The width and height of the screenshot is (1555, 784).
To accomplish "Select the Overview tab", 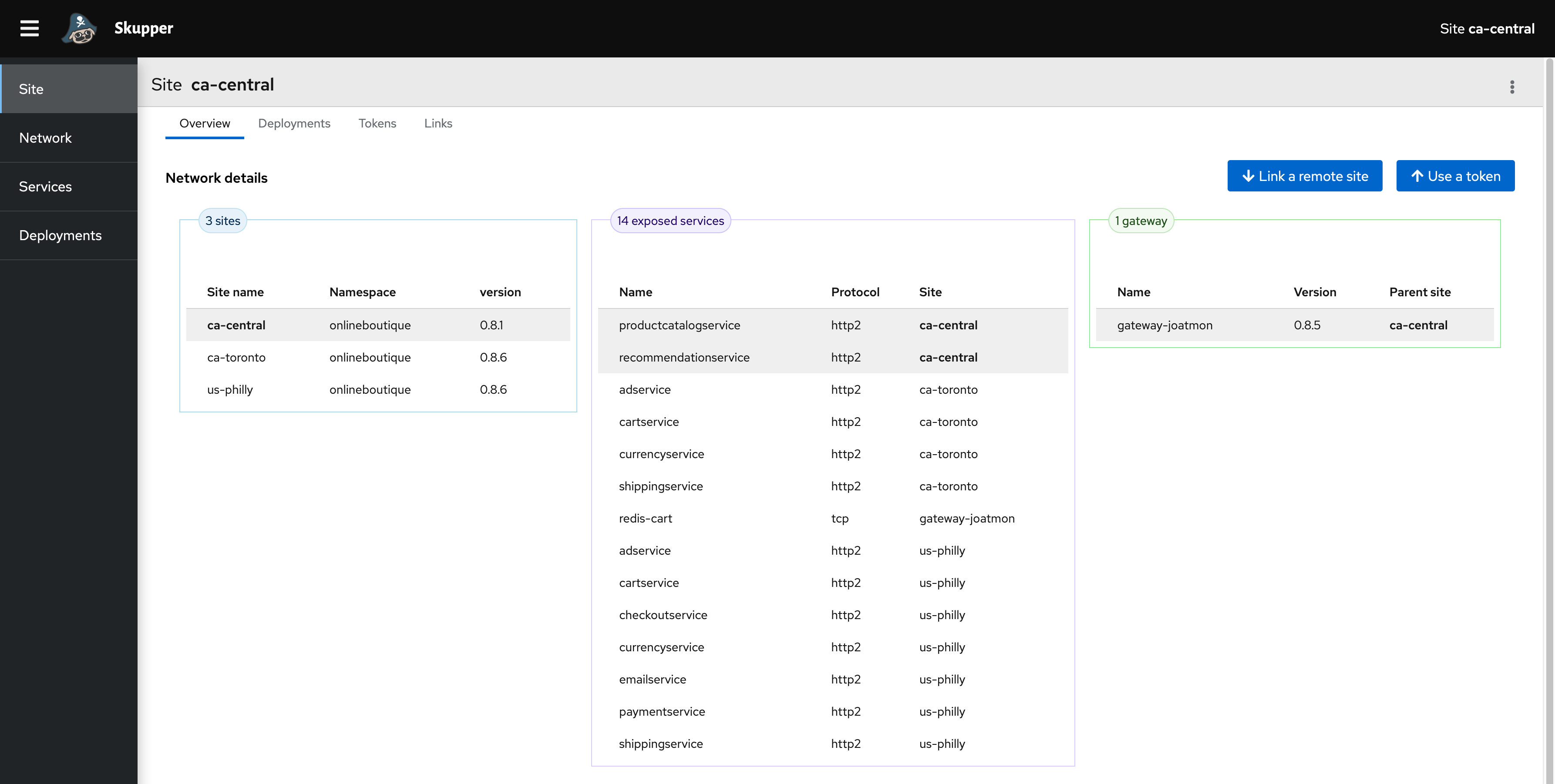I will pyautogui.click(x=204, y=123).
